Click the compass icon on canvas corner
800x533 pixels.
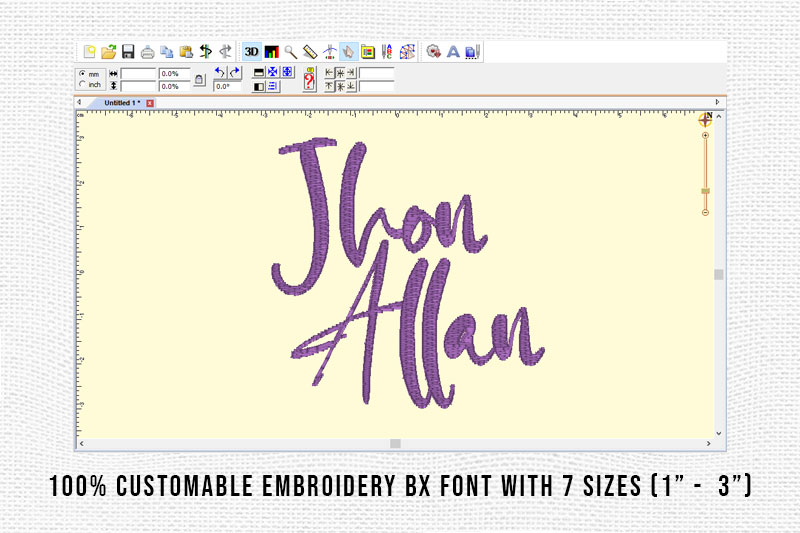pyautogui.click(x=706, y=119)
